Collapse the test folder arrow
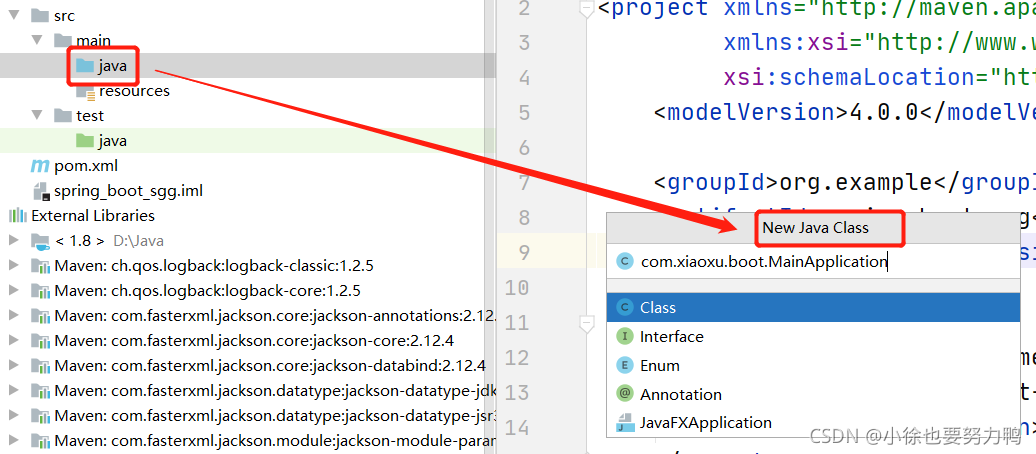The image size is (1036, 454). pos(37,116)
